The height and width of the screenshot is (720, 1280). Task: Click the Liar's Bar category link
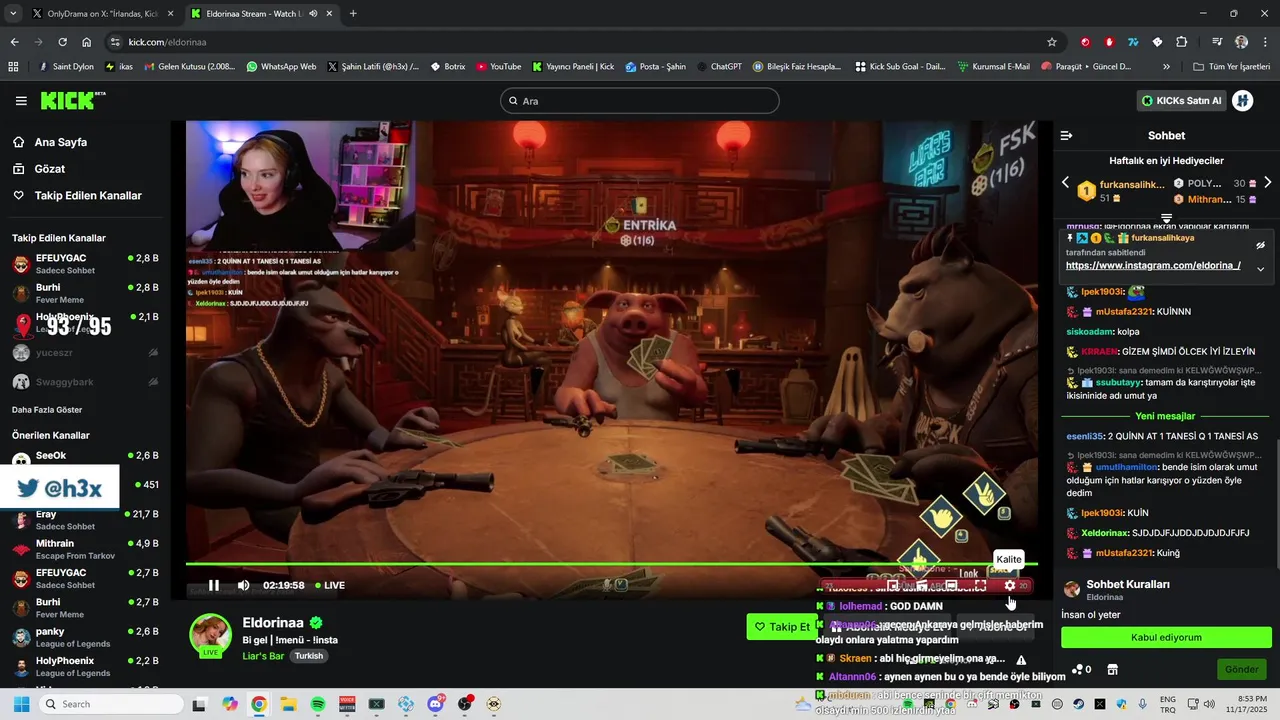pos(263,656)
